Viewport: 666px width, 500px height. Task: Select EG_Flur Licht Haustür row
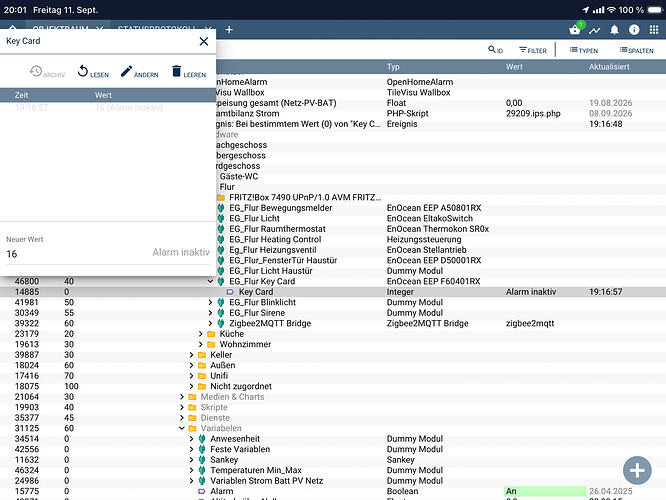[441, 271]
